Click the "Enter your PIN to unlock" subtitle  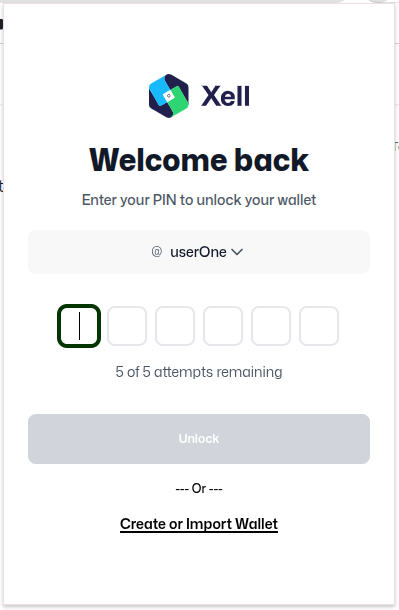[x=199, y=200]
